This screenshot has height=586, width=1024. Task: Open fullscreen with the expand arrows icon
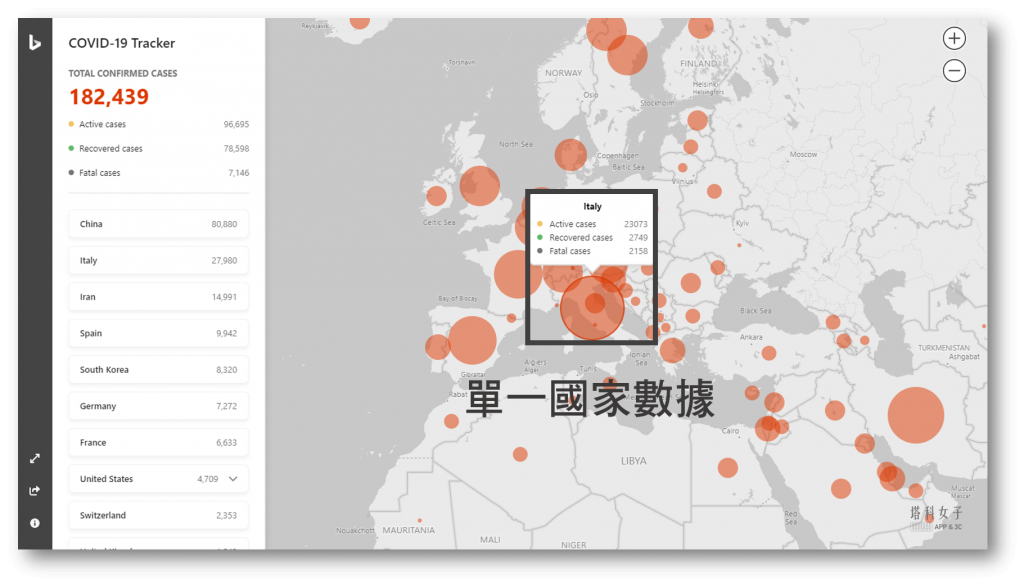[35, 458]
